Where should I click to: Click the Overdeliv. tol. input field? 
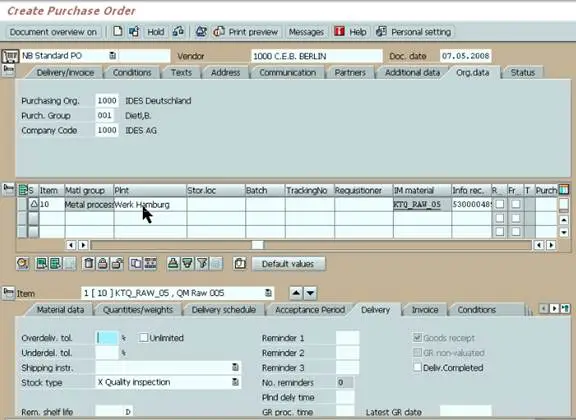(107, 338)
